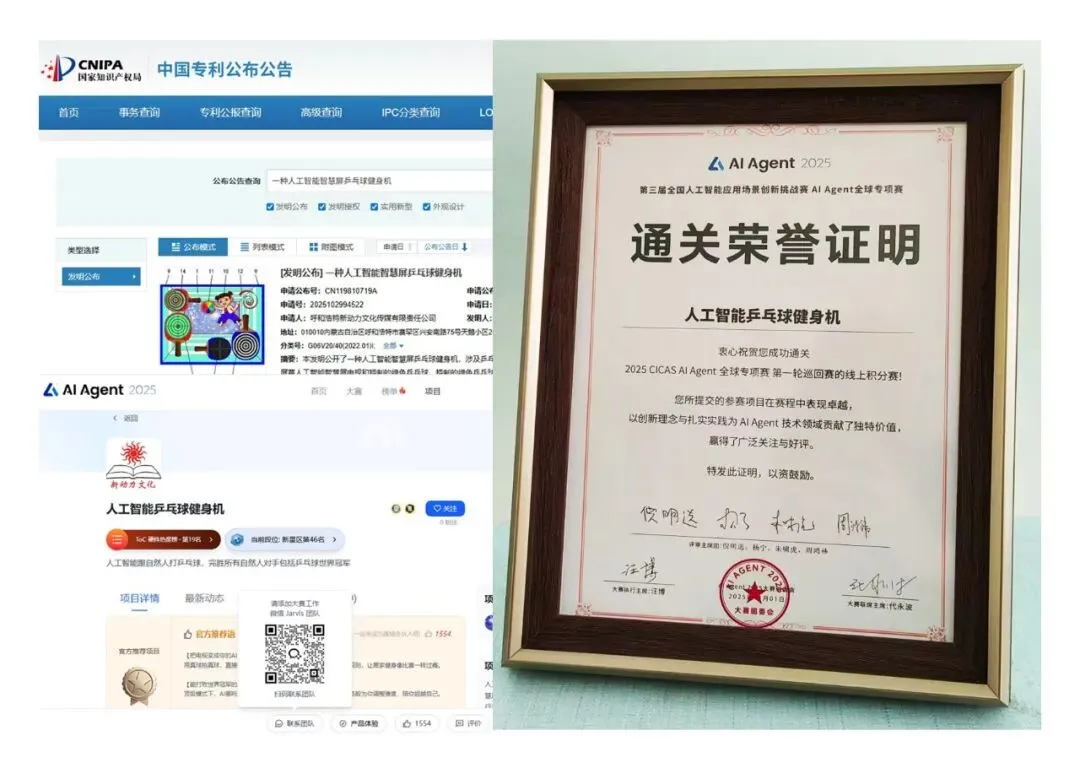The height and width of the screenshot is (763, 1080).
Task: Click the AI Agent 2025 logo
Action: (x=100, y=390)
